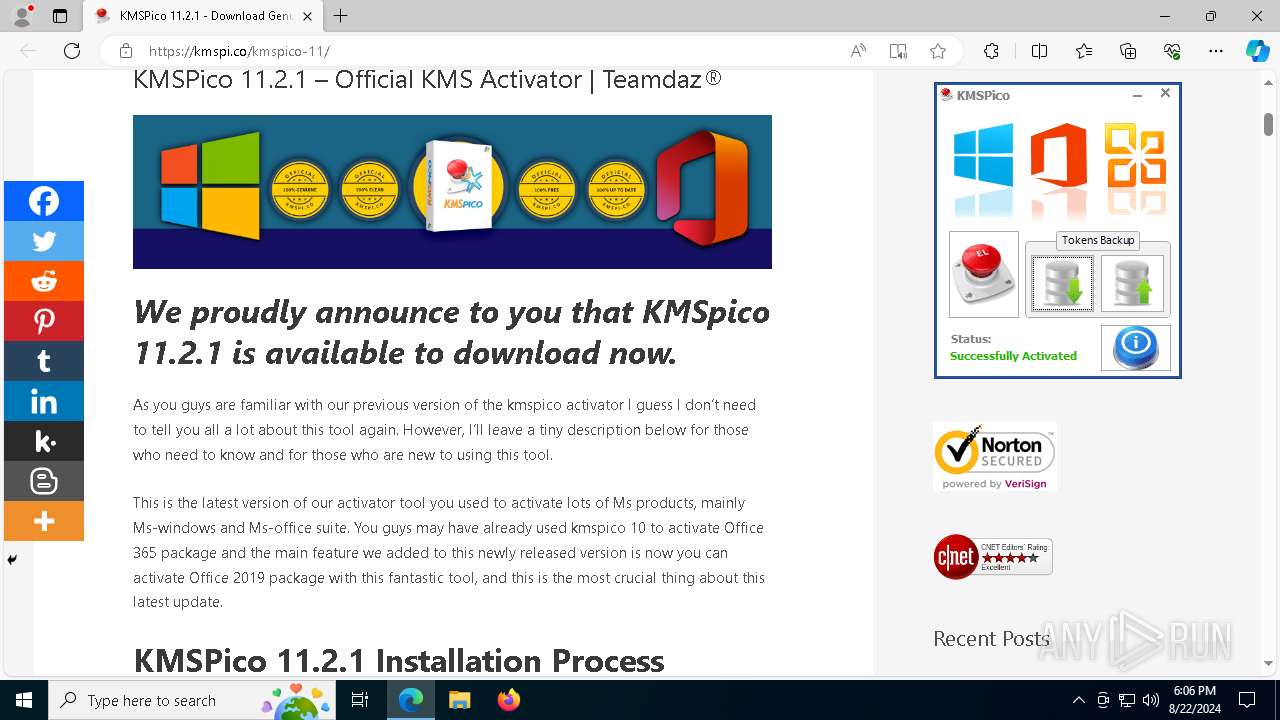Open the notification center
Viewport: 1280px width, 720px height.
(x=1247, y=700)
